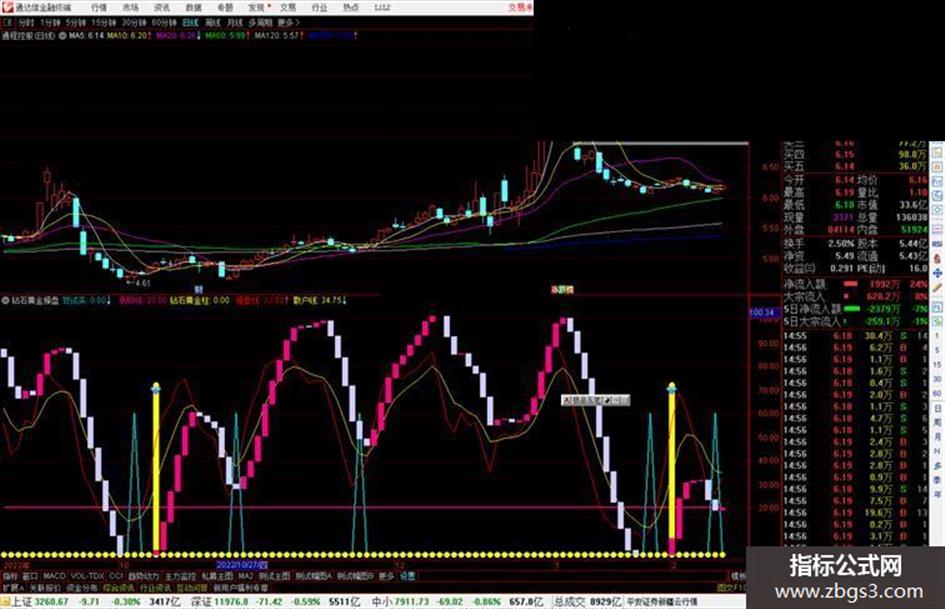Switch indicator to MA2
Screen dimensions: 945x609
click(x=245, y=576)
